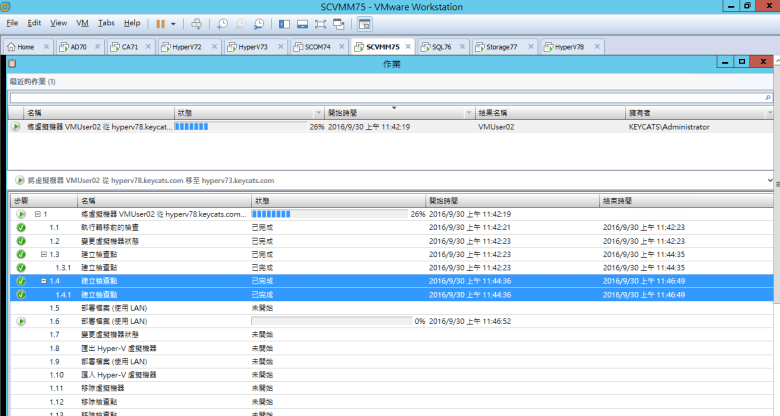Collapse step 1.3 tree node
The width and height of the screenshot is (780, 416).
pos(43,254)
